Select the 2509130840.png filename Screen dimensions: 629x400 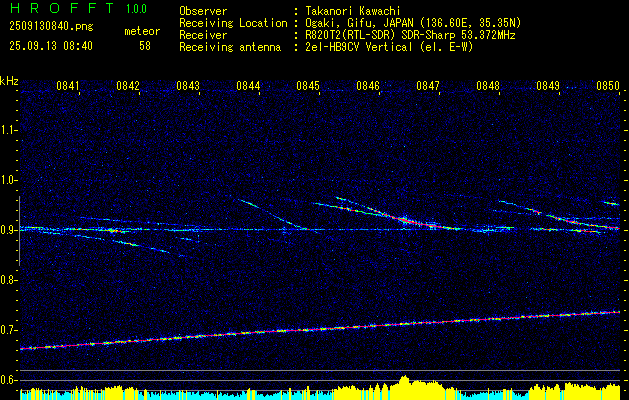click(45, 25)
